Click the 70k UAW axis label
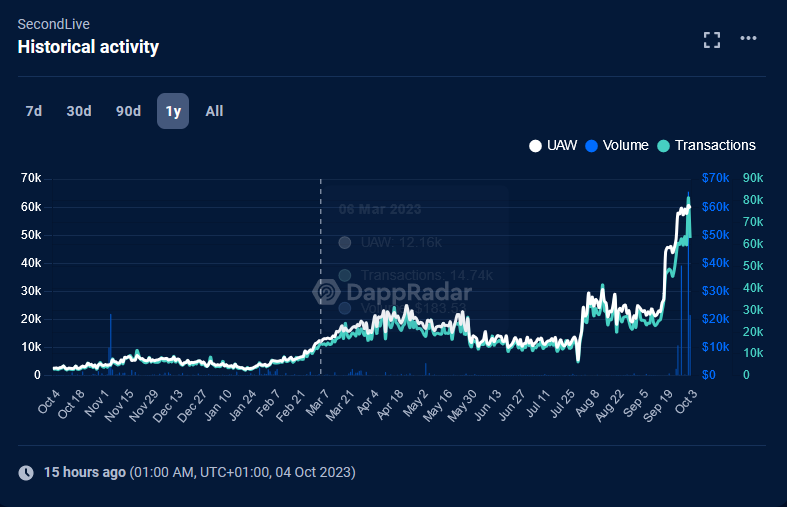787x507 pixels. [31, 178]
